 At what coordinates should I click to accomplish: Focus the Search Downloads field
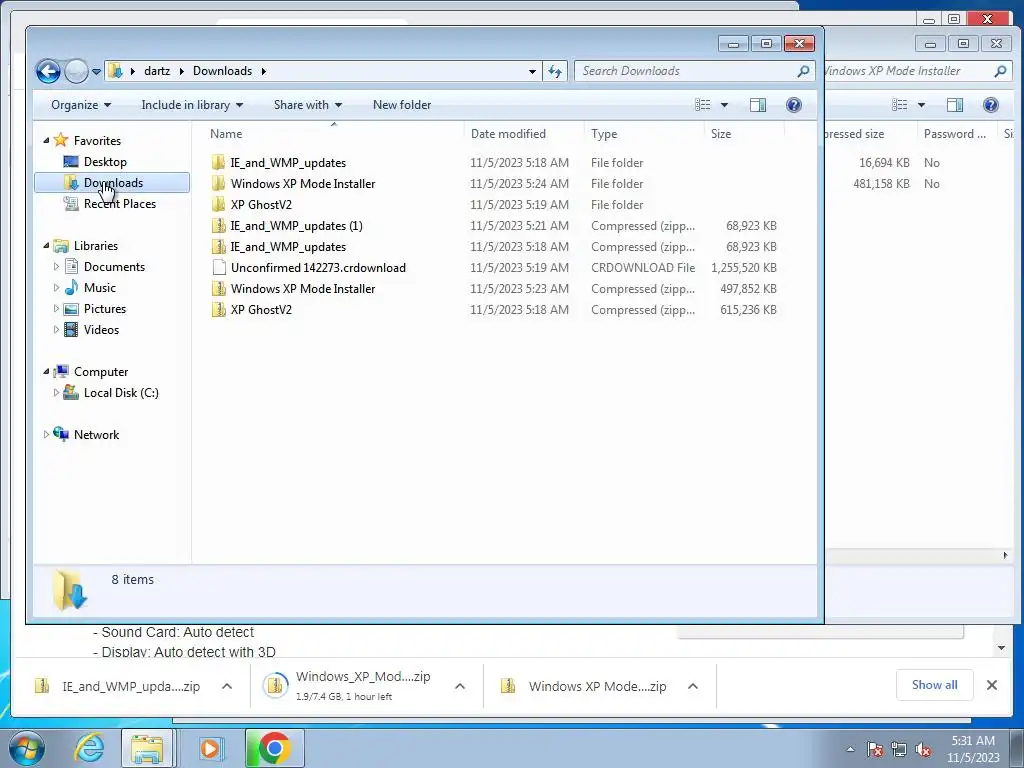click(694, 71)
